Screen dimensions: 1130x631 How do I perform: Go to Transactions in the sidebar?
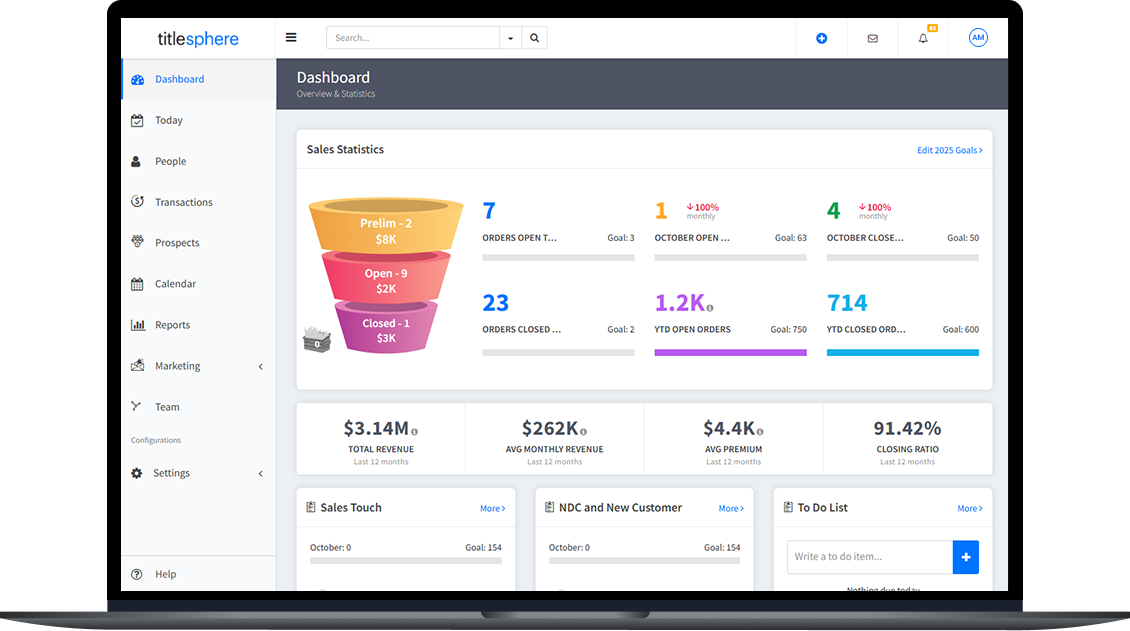(183, 202)
